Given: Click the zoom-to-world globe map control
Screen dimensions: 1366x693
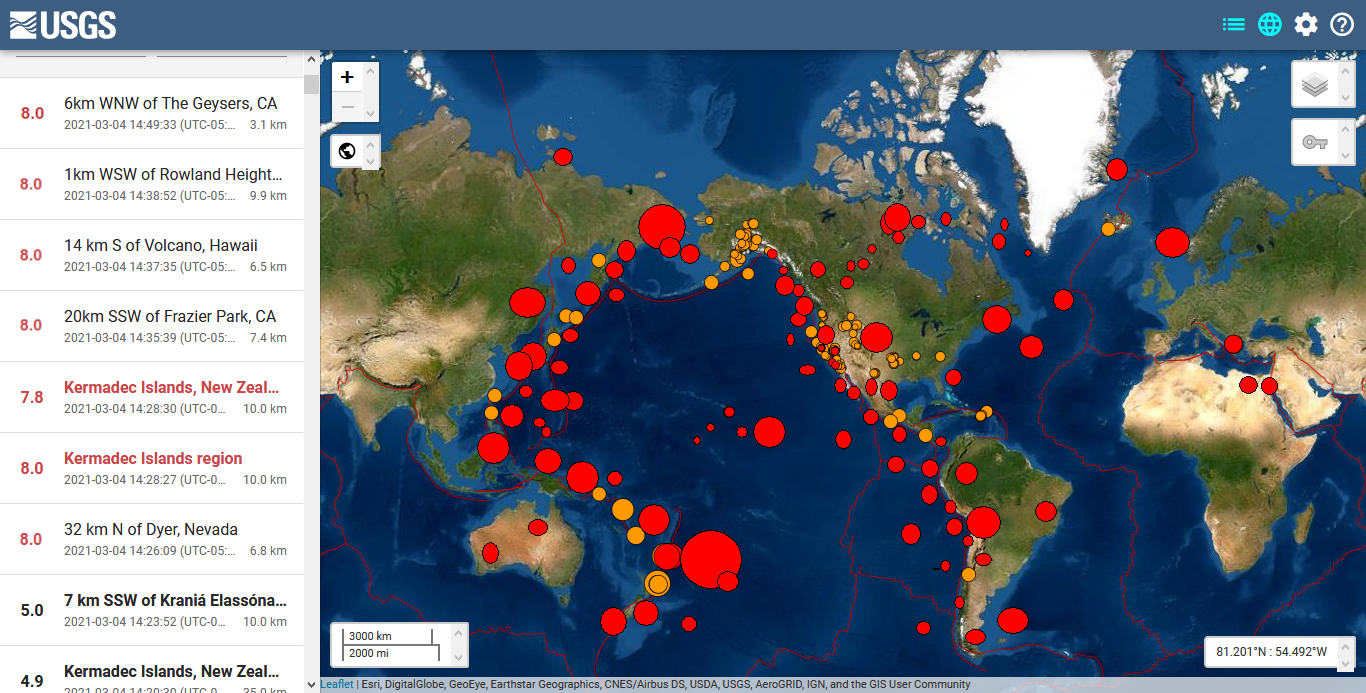Looking at the screenshot, I should pyautogui.click(x=347, y=151).
